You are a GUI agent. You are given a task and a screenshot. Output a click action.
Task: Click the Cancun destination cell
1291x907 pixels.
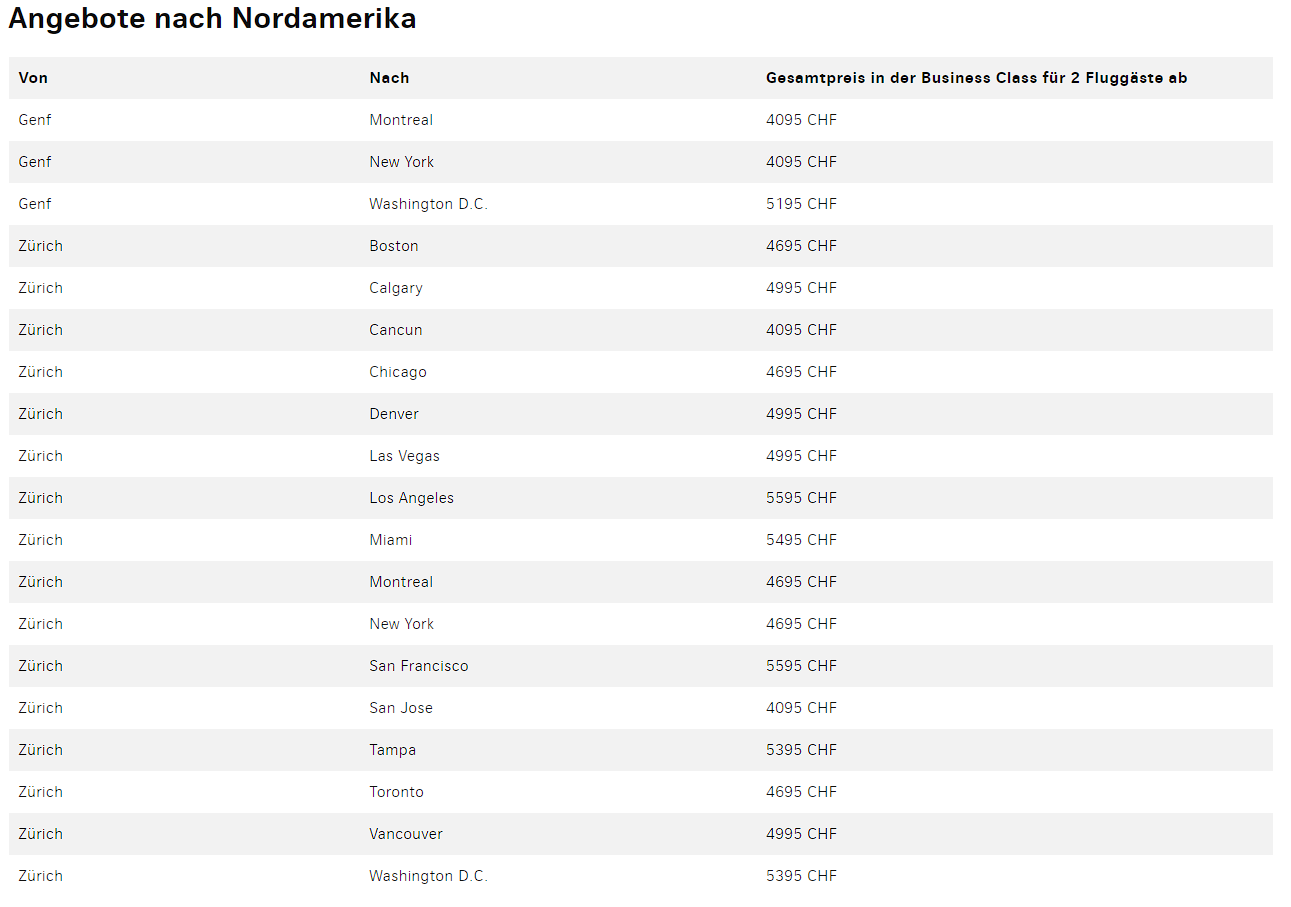pyautogui.click(x=396, y=330)
